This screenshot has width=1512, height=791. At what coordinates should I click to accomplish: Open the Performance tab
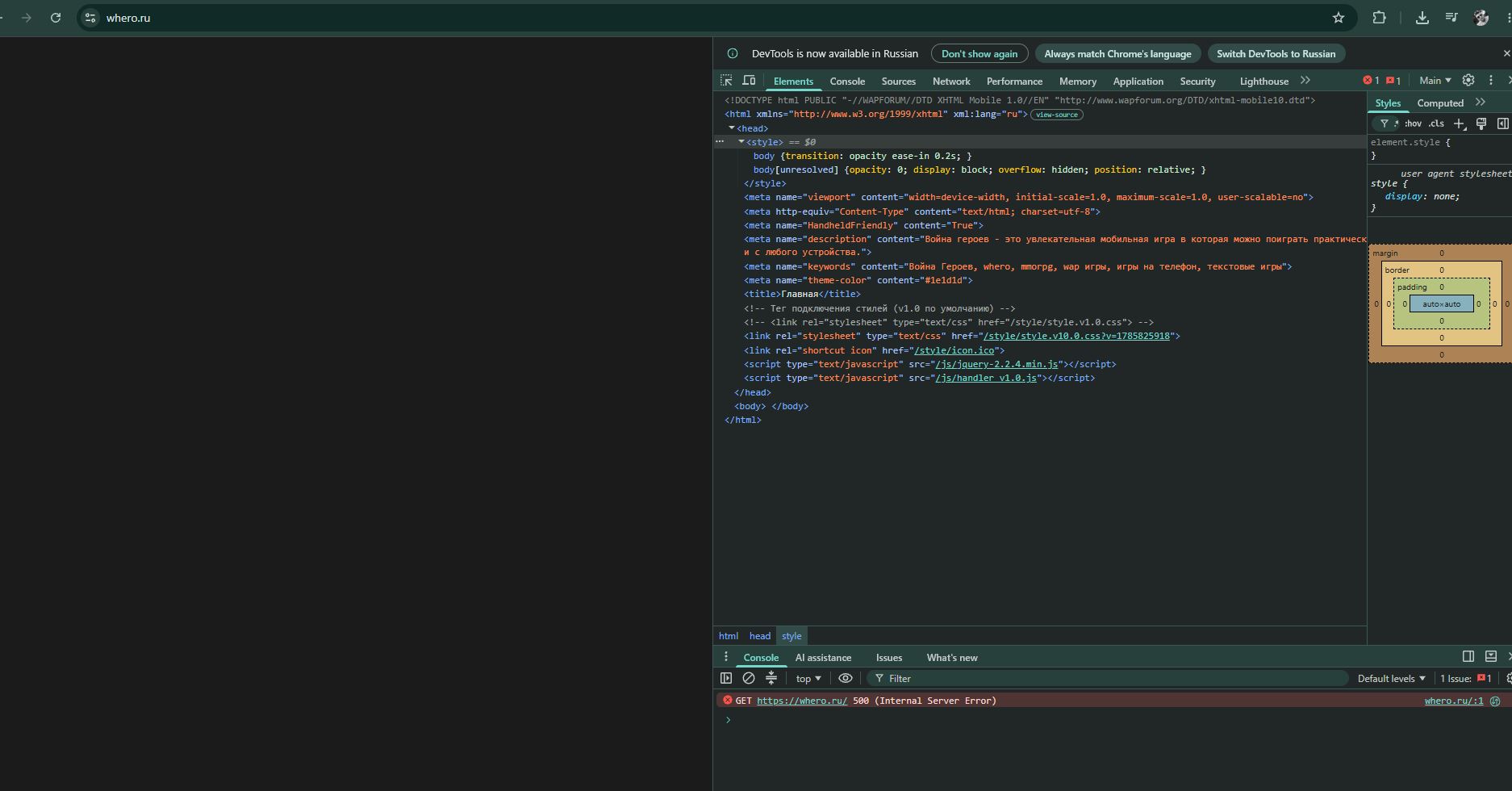(1014, 81)
